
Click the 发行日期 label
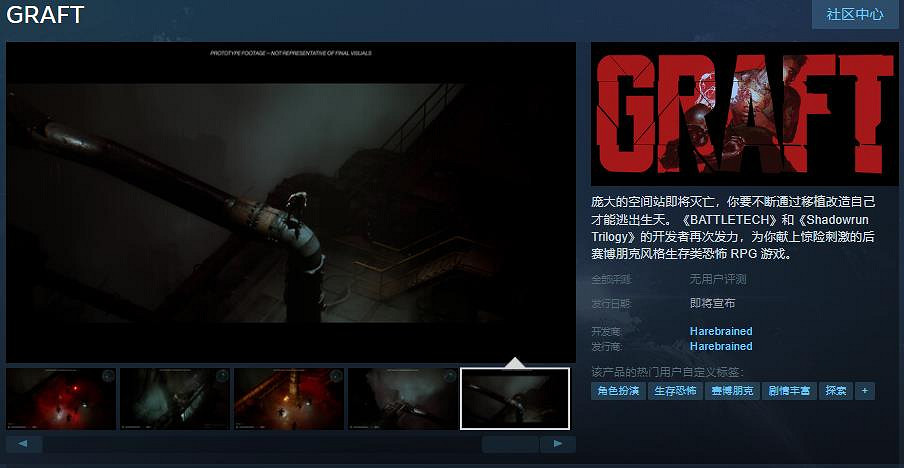612,303
